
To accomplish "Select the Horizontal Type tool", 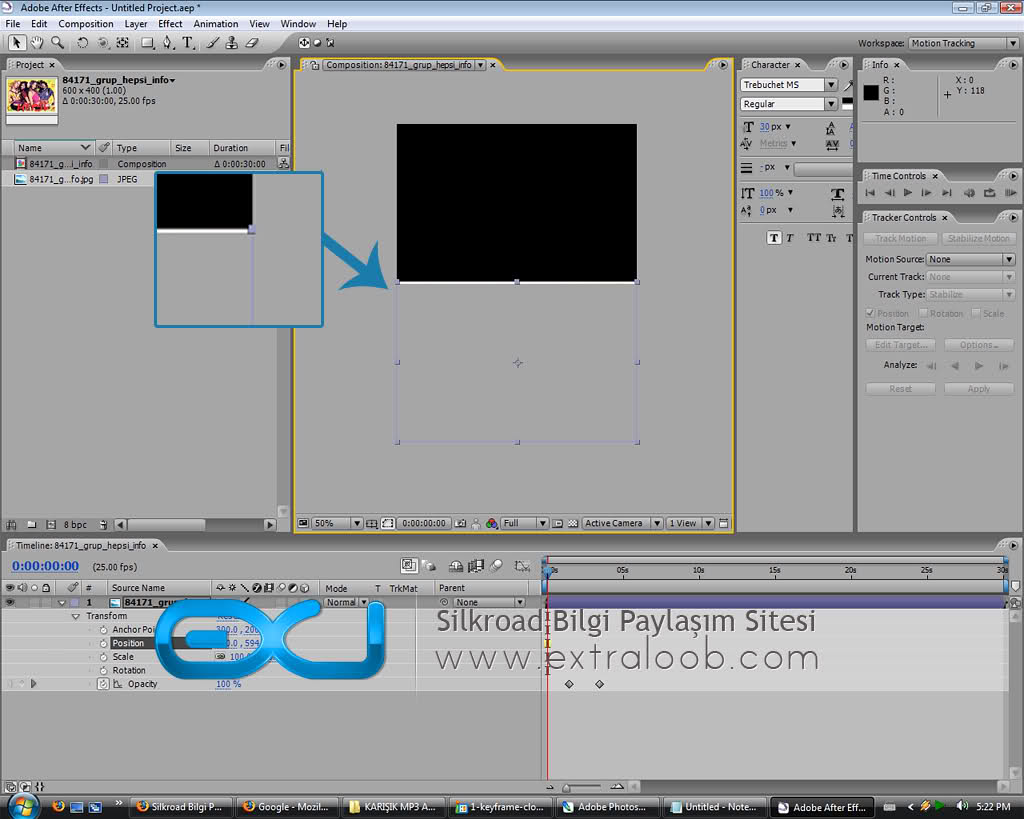I will point(188,43).
